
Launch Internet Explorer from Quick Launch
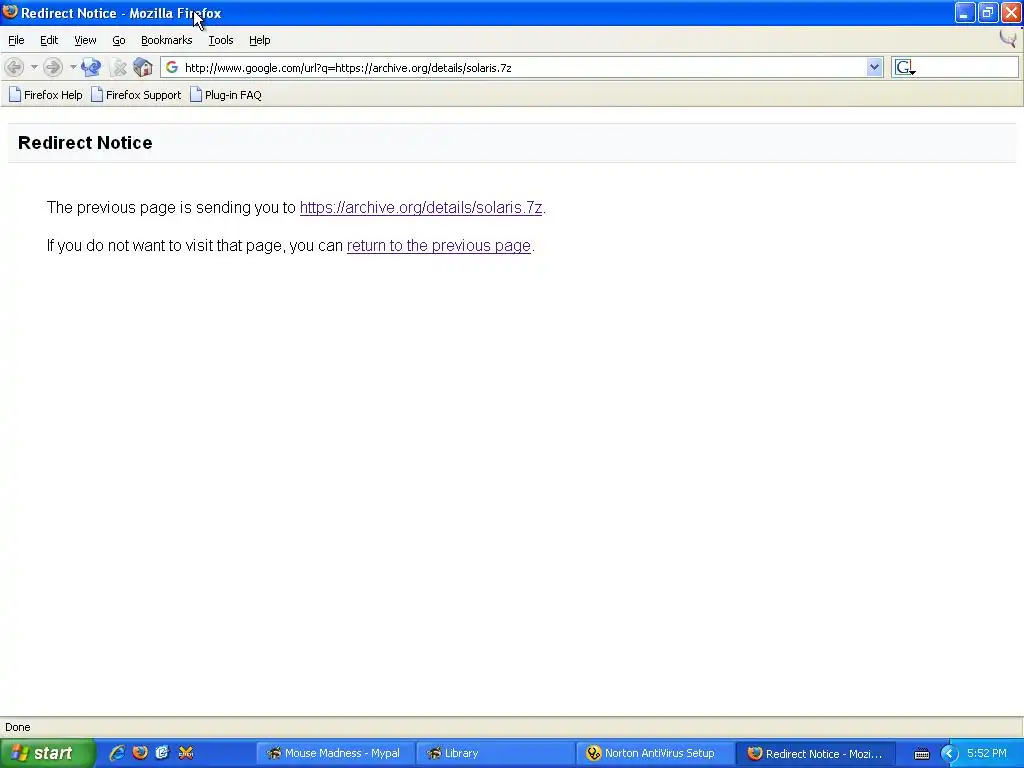pos(117,753)
